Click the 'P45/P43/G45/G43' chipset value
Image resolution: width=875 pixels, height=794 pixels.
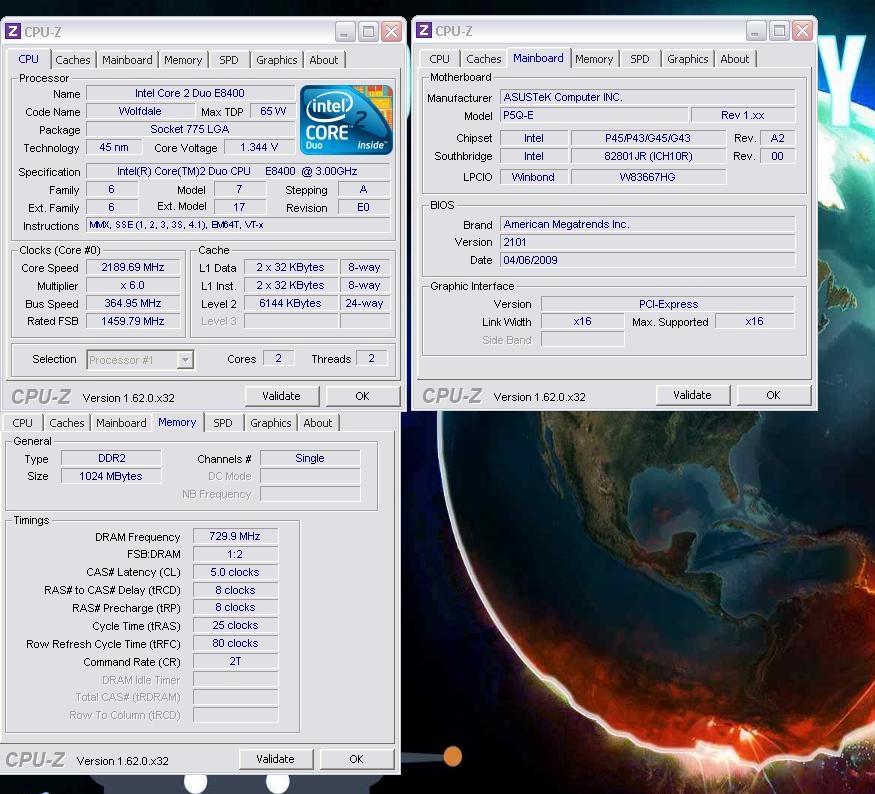648,138
